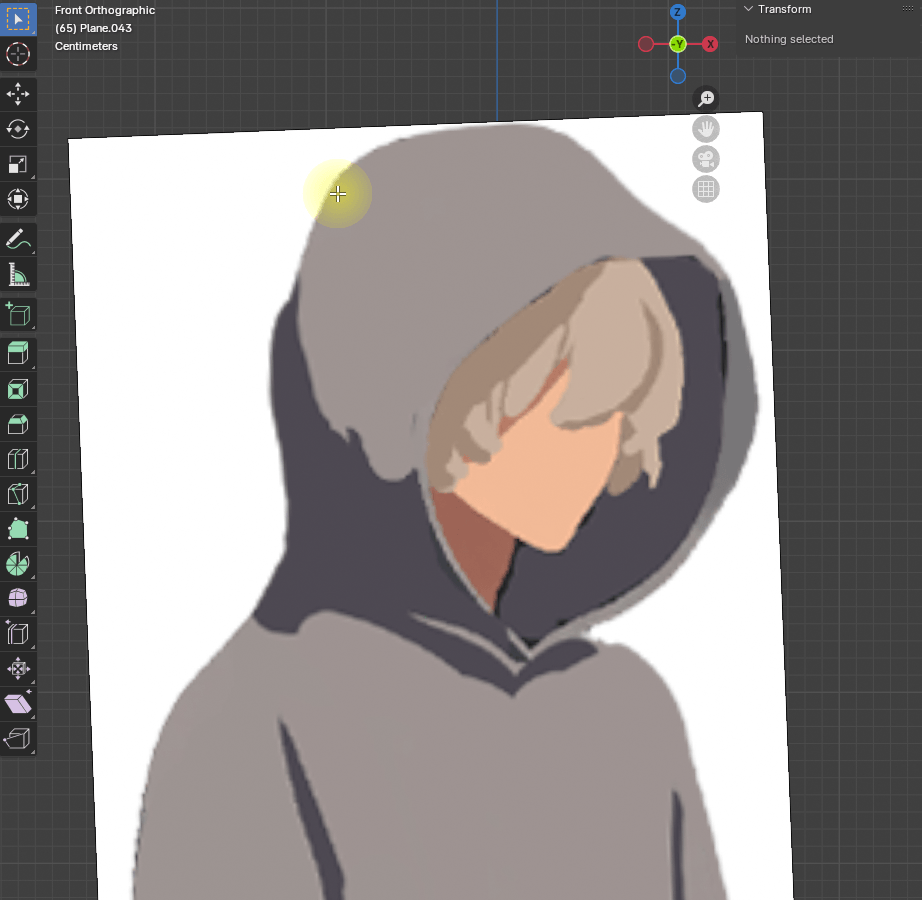Image resolution: width=922 pixels, height=900 pixels.
Task: Select the Scale tool
Action: pyautogui.click(x=18, y=164)
